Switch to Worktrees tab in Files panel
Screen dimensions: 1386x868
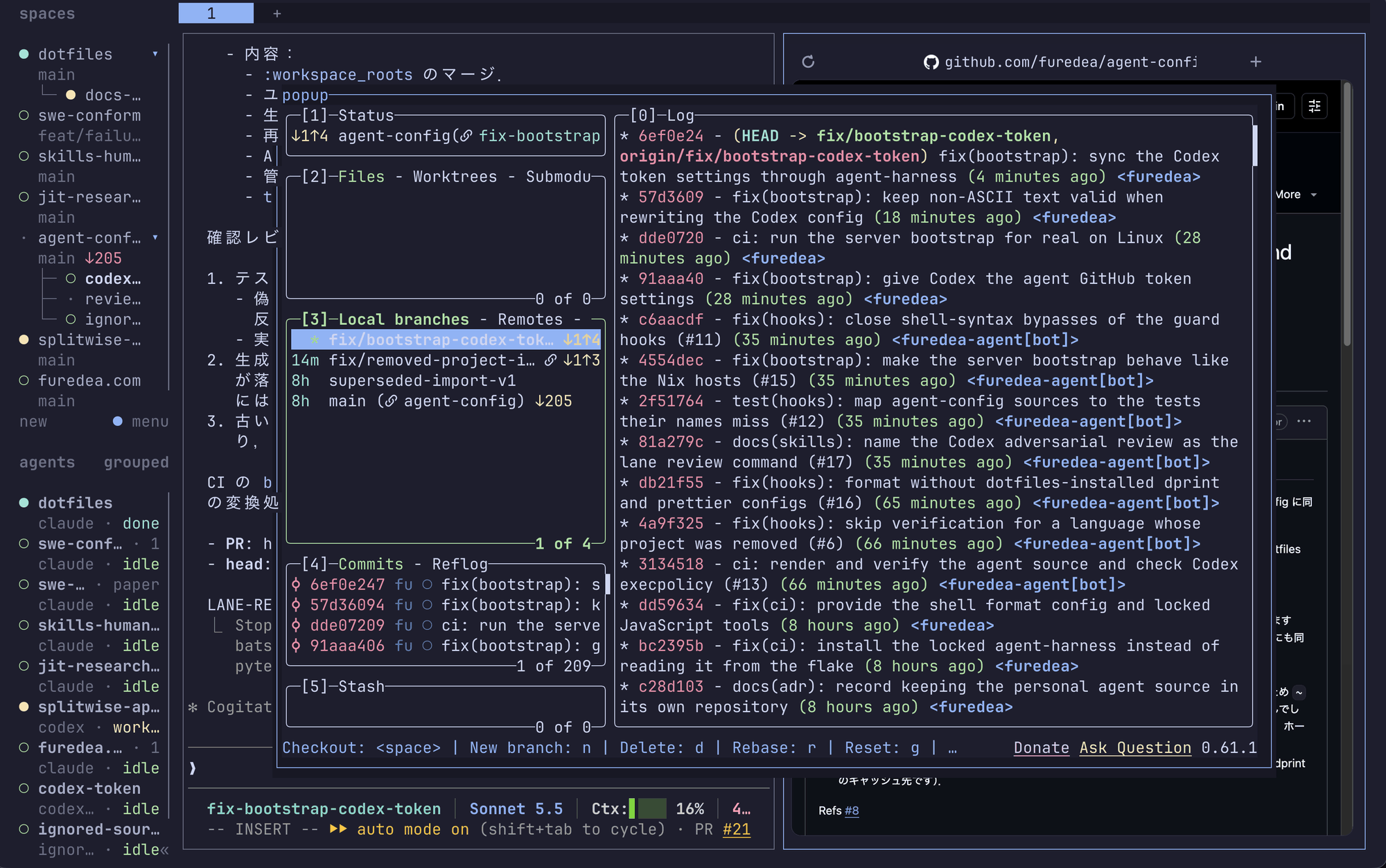[455, 177]
